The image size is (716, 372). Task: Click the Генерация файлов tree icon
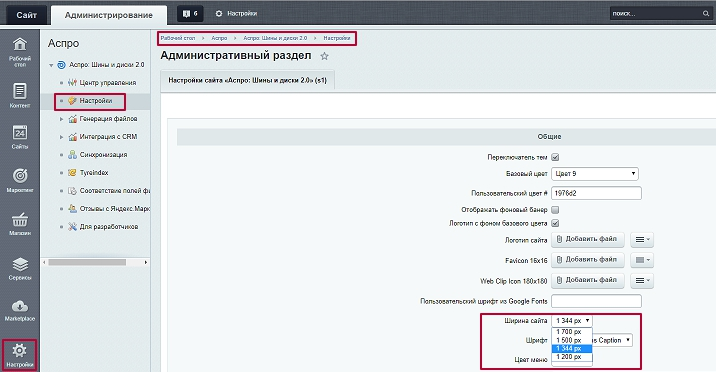click(72, 119)
